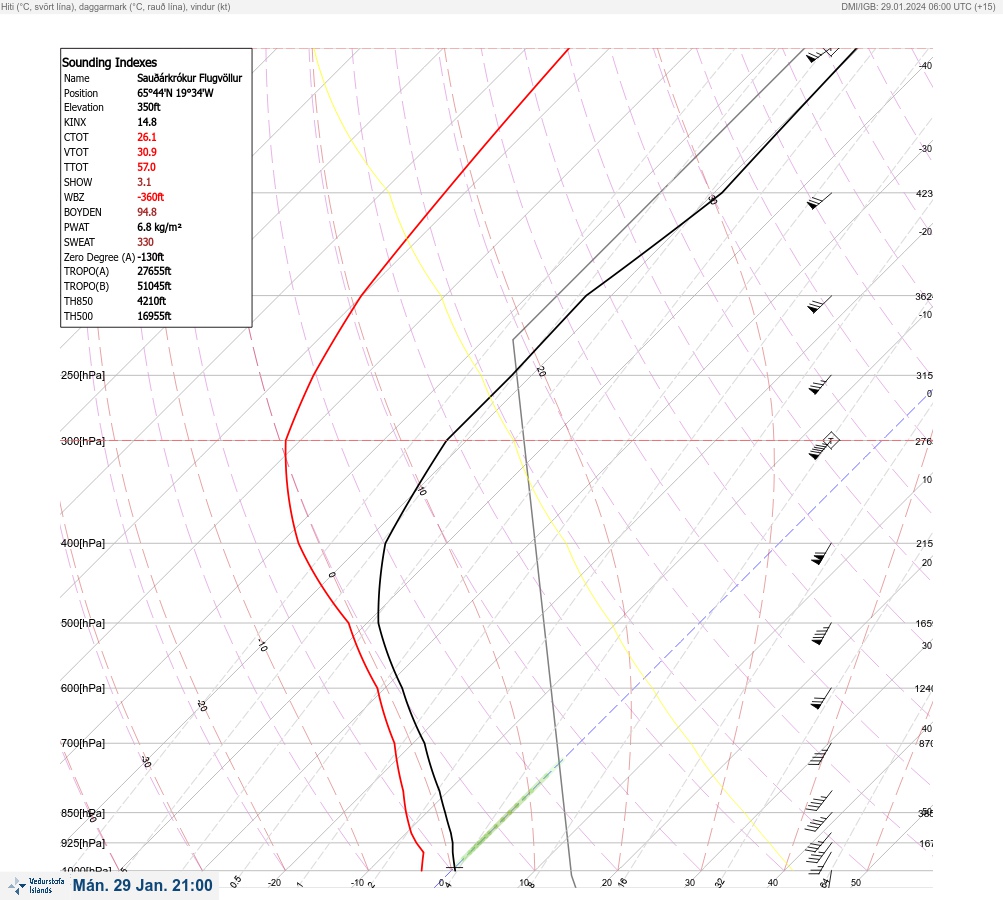This screenshot has height=900, width=1003.
Task: Click the 850[hPa] pressure label
Action: click(83, 814)
